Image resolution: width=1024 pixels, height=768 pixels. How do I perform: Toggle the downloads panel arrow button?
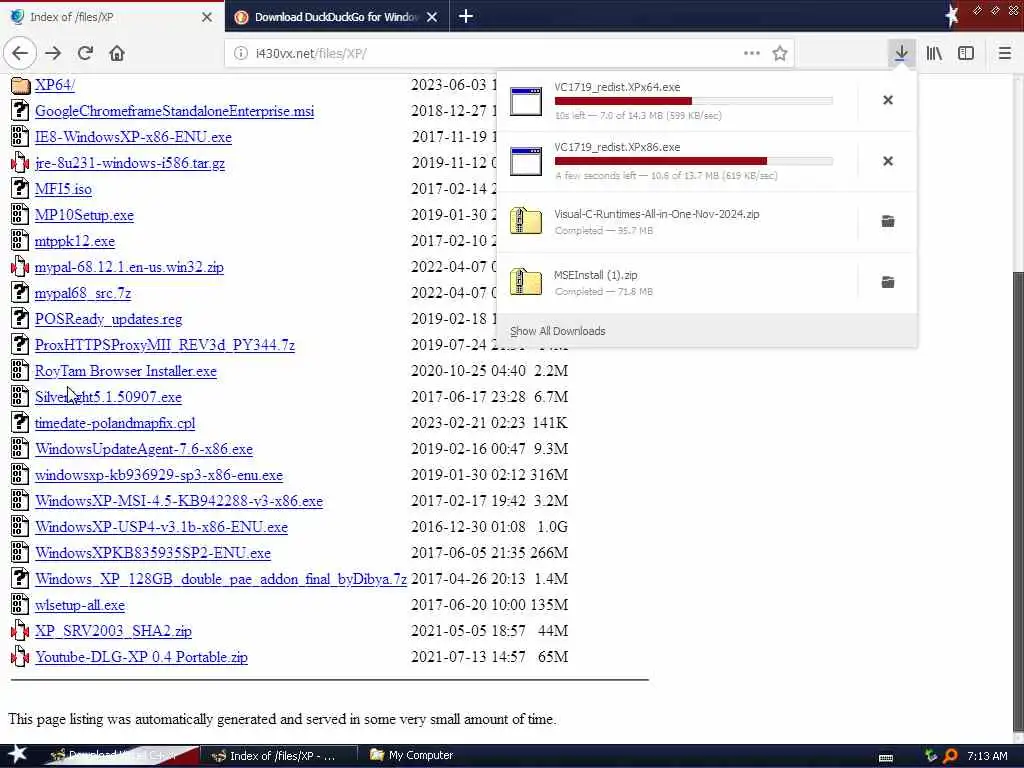[x=901, y=53]
